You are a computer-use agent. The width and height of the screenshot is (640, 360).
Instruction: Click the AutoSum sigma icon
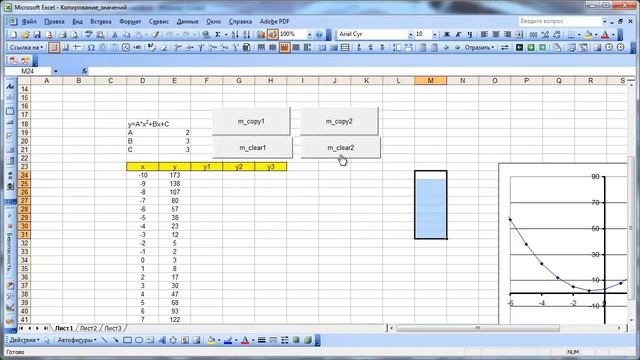218,35
